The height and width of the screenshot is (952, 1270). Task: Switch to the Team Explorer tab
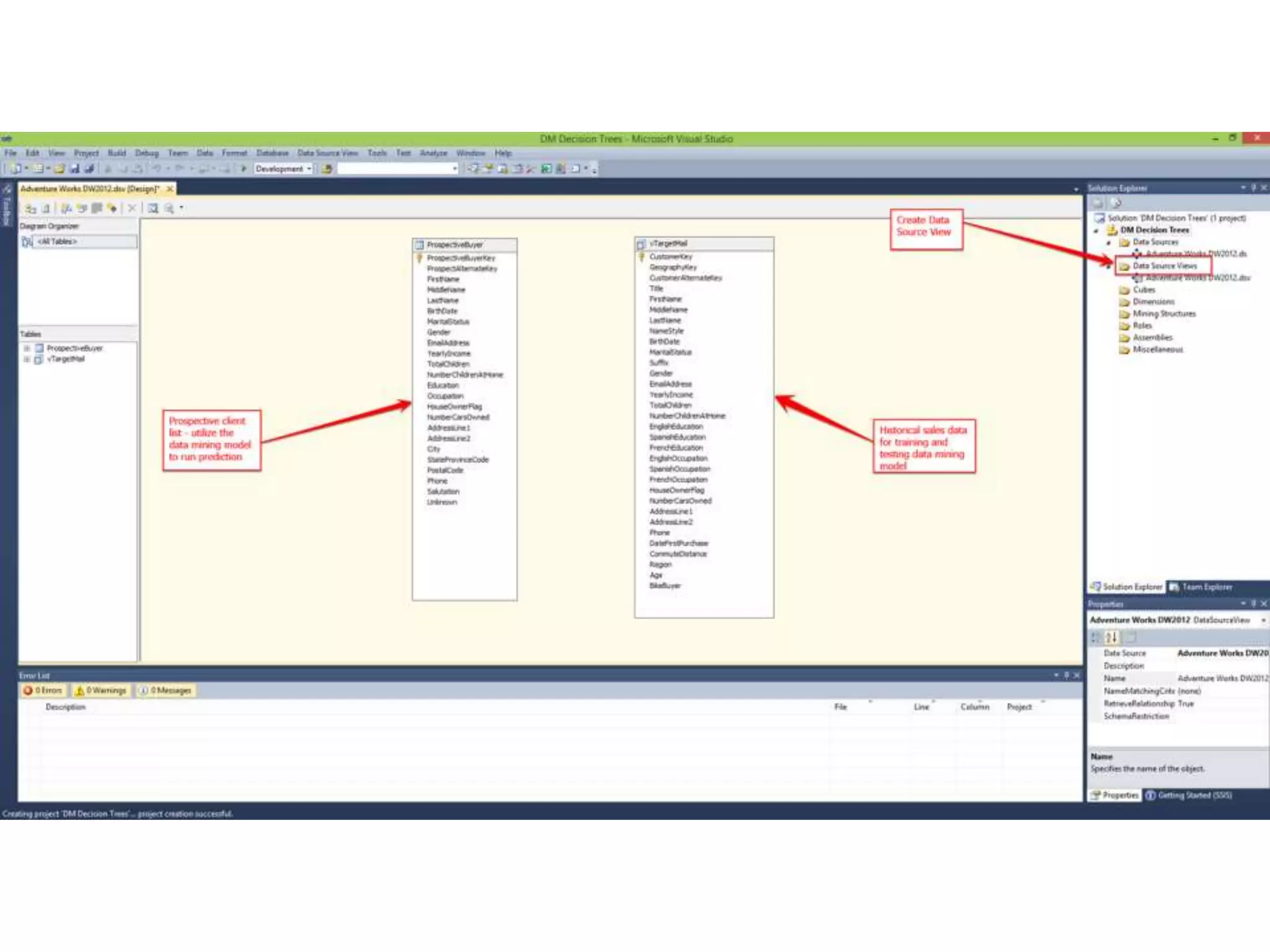point(1201,587)
